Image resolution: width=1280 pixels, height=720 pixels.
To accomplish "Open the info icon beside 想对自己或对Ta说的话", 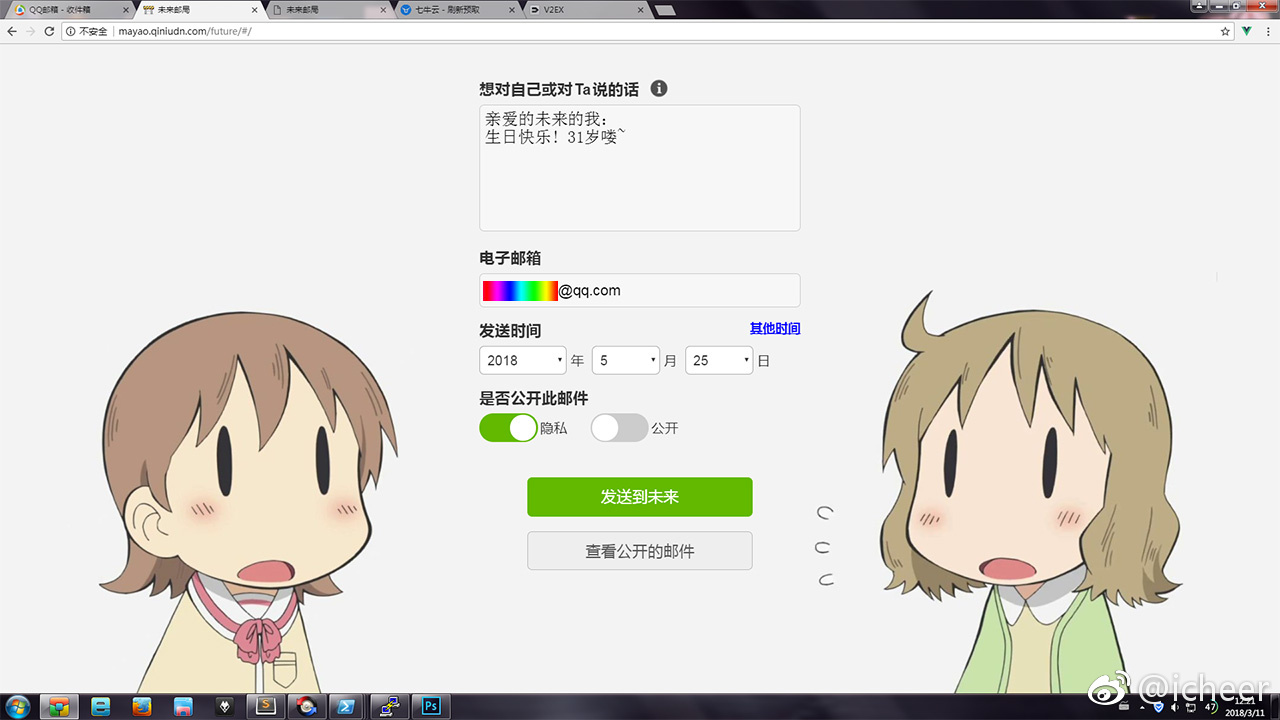I will (658, 88).
